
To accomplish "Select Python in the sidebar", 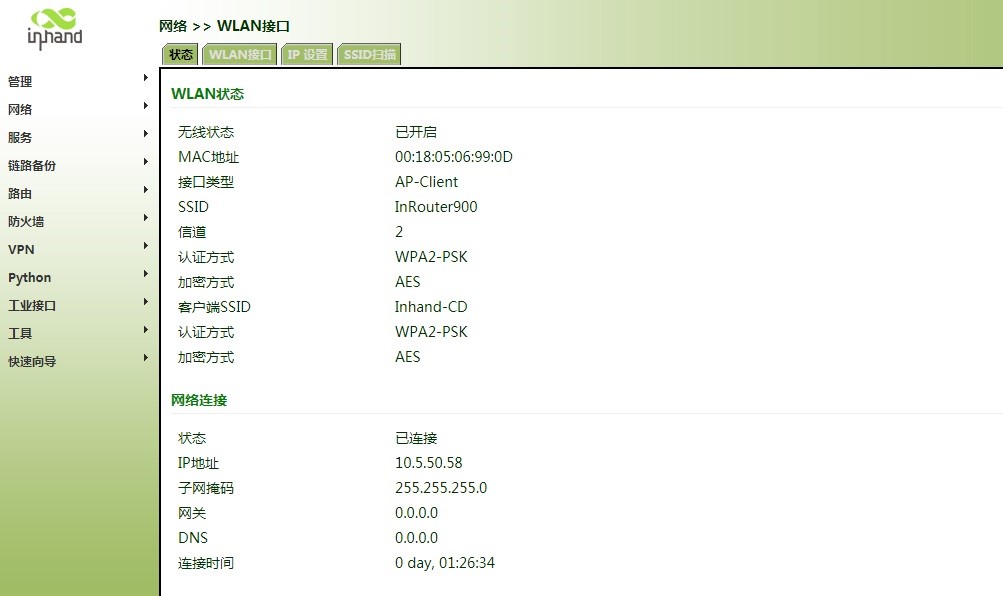I will click(x=30, y=278).
